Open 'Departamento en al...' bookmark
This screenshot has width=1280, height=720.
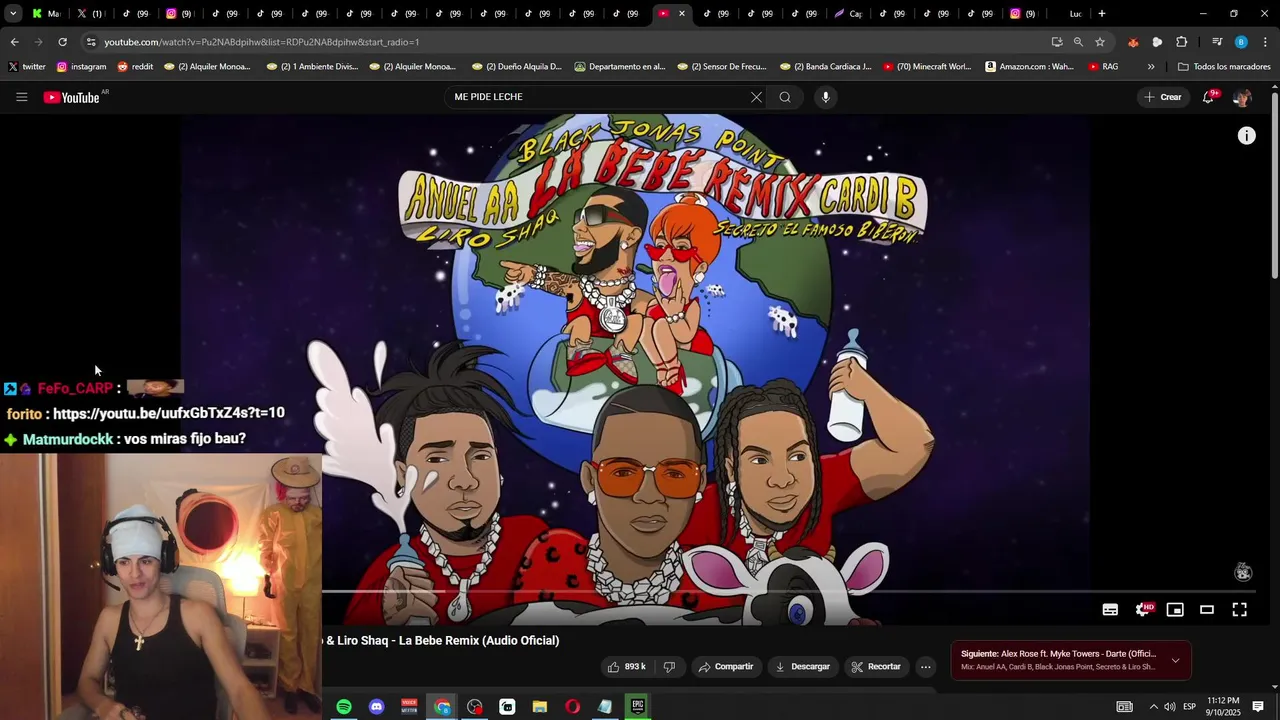(x=620, y=67)
